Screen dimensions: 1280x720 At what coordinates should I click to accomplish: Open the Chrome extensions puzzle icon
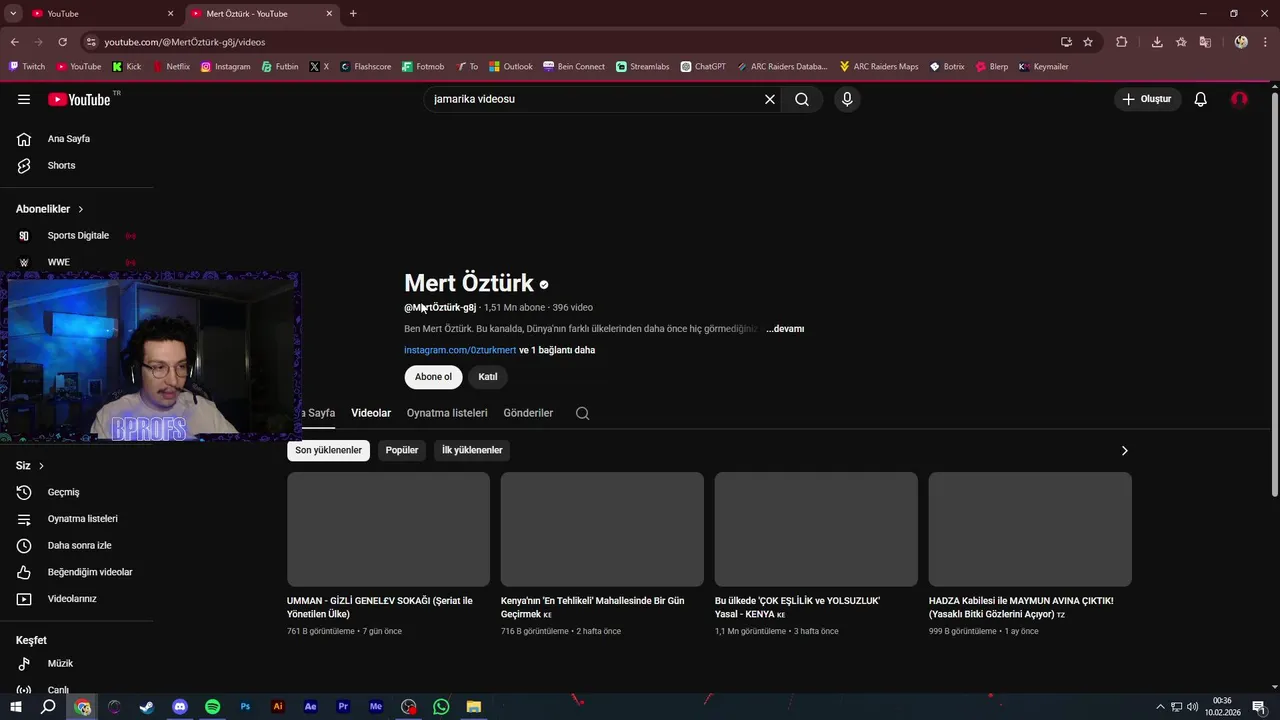pyautogui.click(x=1121, y=42)
